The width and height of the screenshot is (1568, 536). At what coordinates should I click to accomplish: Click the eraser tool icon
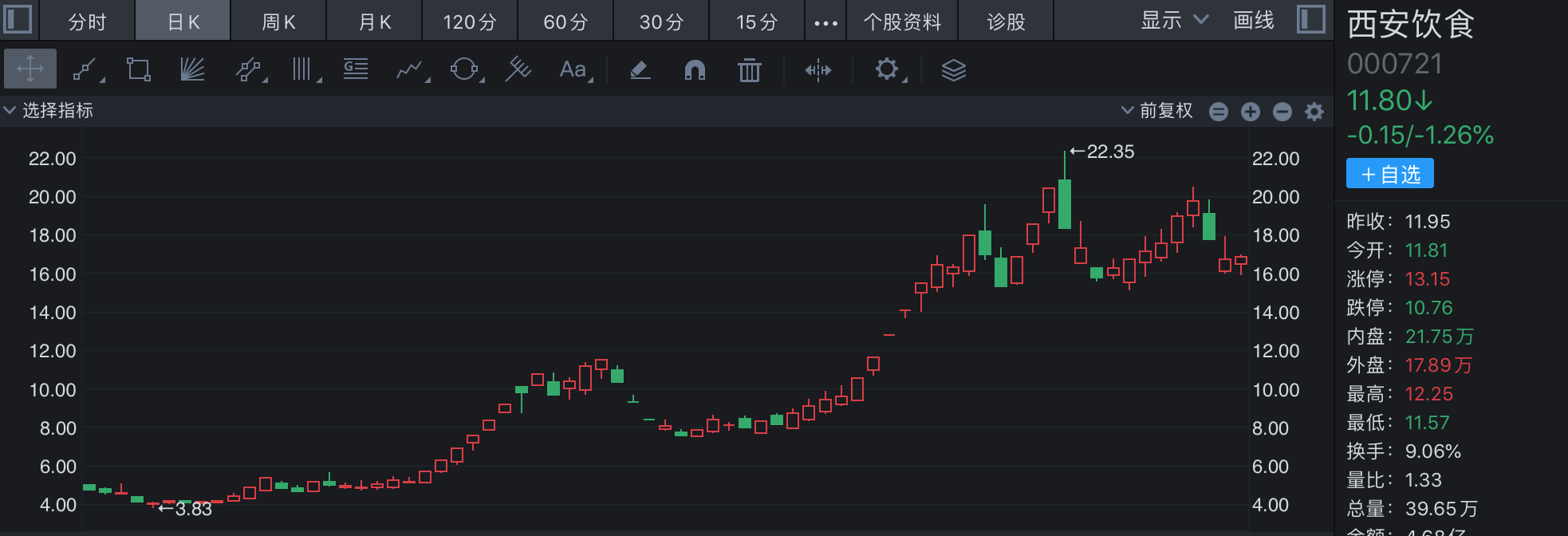tap(640, 70)
